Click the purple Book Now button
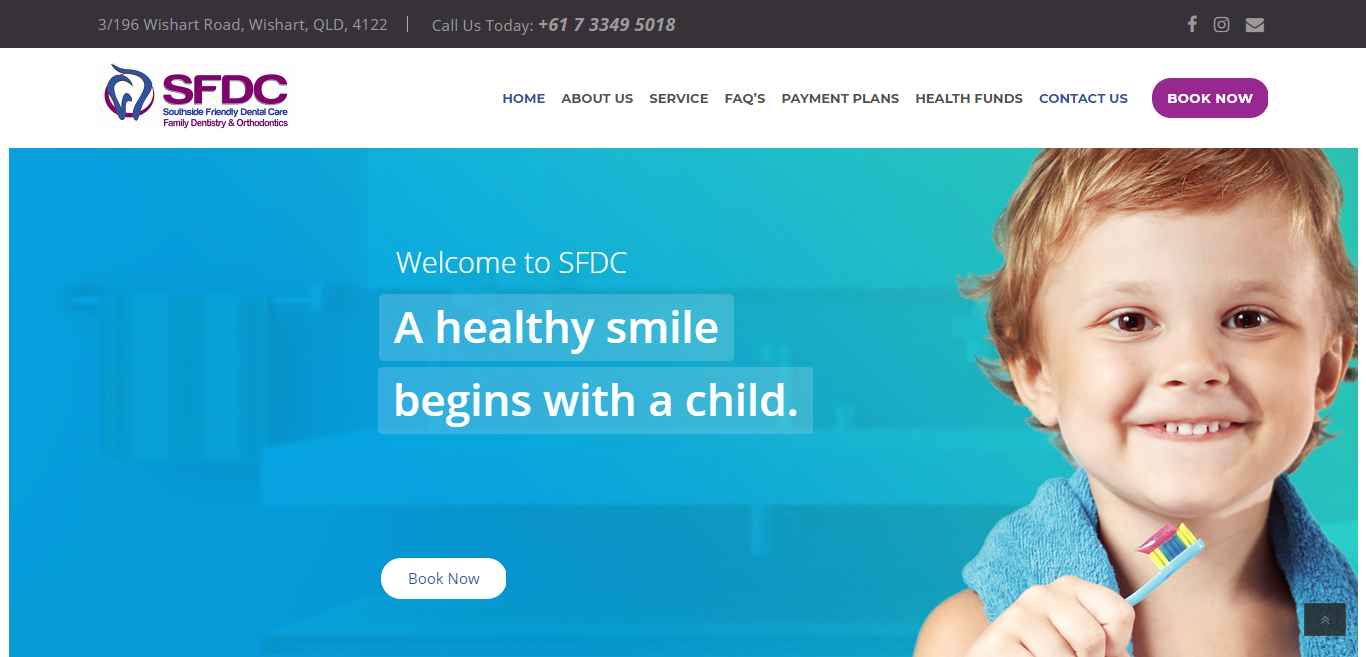Viewport: 1366px width, 657px height. pyautogui.click(x=1210, y=98)
